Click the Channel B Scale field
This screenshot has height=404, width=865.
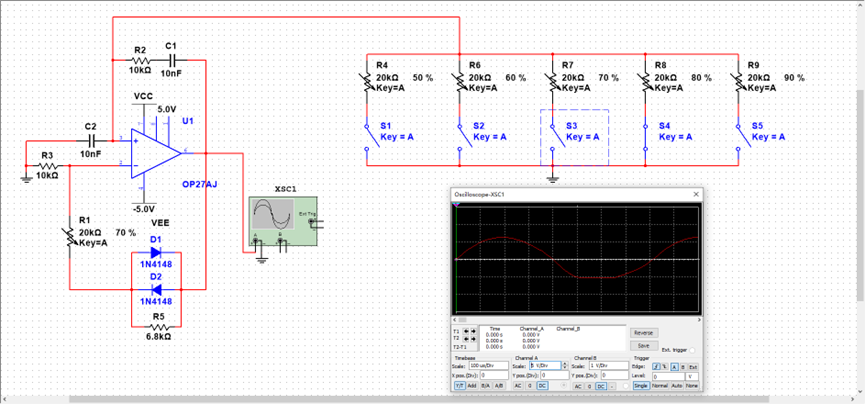coord(608,365)
